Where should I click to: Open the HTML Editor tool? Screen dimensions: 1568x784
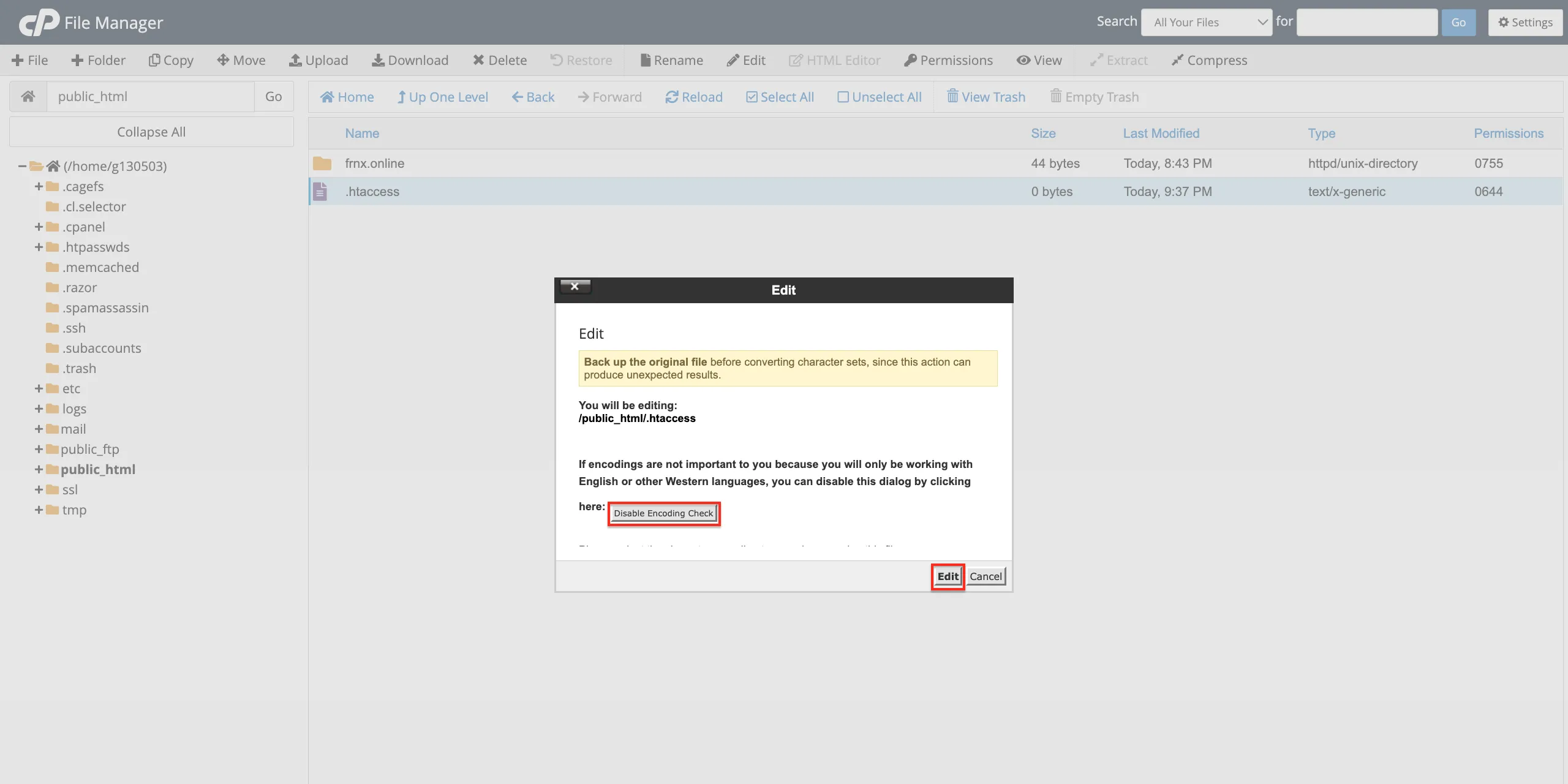[835, 60]
